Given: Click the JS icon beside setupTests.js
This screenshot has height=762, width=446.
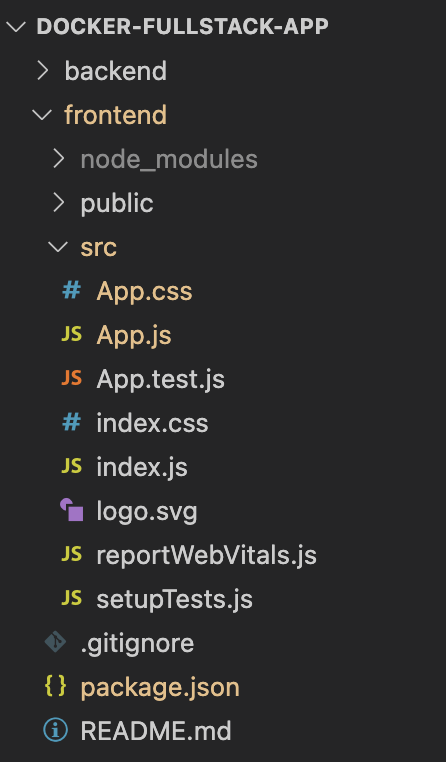Looking at the screenshot, I should point(71,598).
